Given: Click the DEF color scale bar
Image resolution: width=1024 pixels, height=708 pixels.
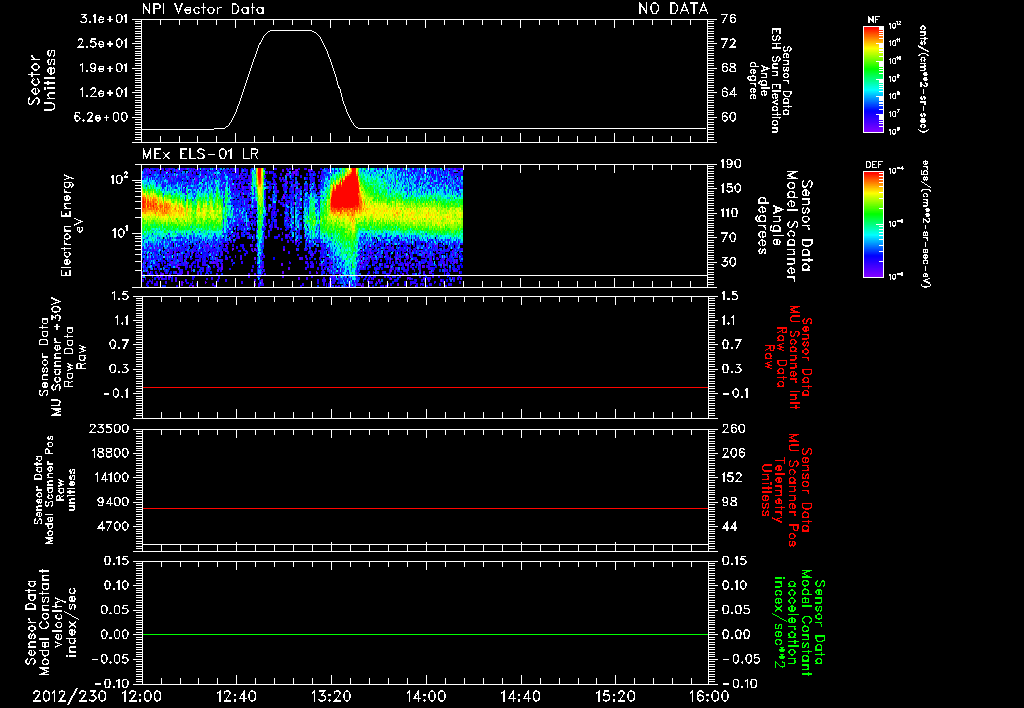Looking at the screenshot, I should coord(873,224).
